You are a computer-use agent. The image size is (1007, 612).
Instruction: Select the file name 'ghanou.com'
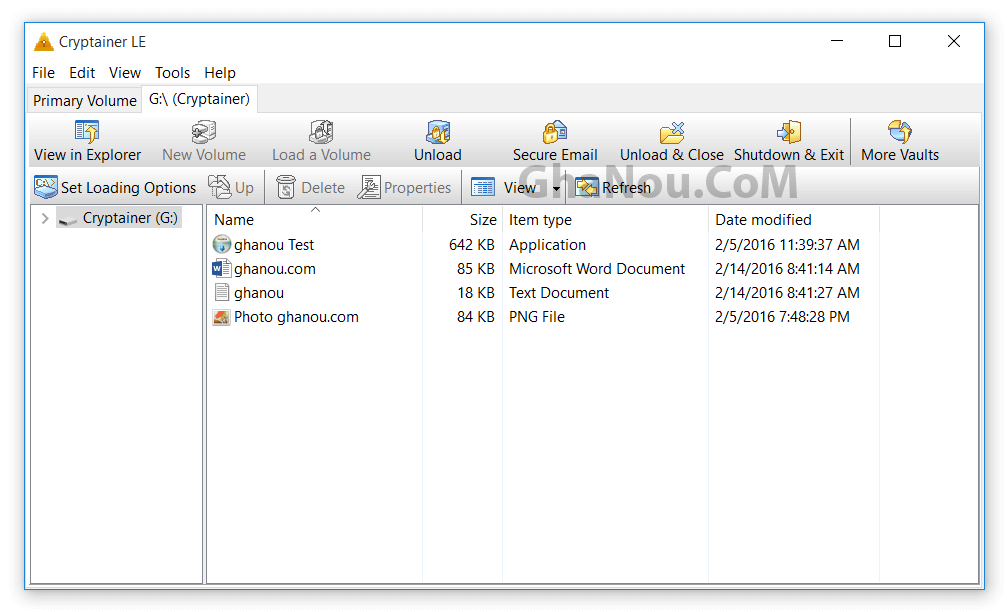pyautogui.click(x=275, y=269)
